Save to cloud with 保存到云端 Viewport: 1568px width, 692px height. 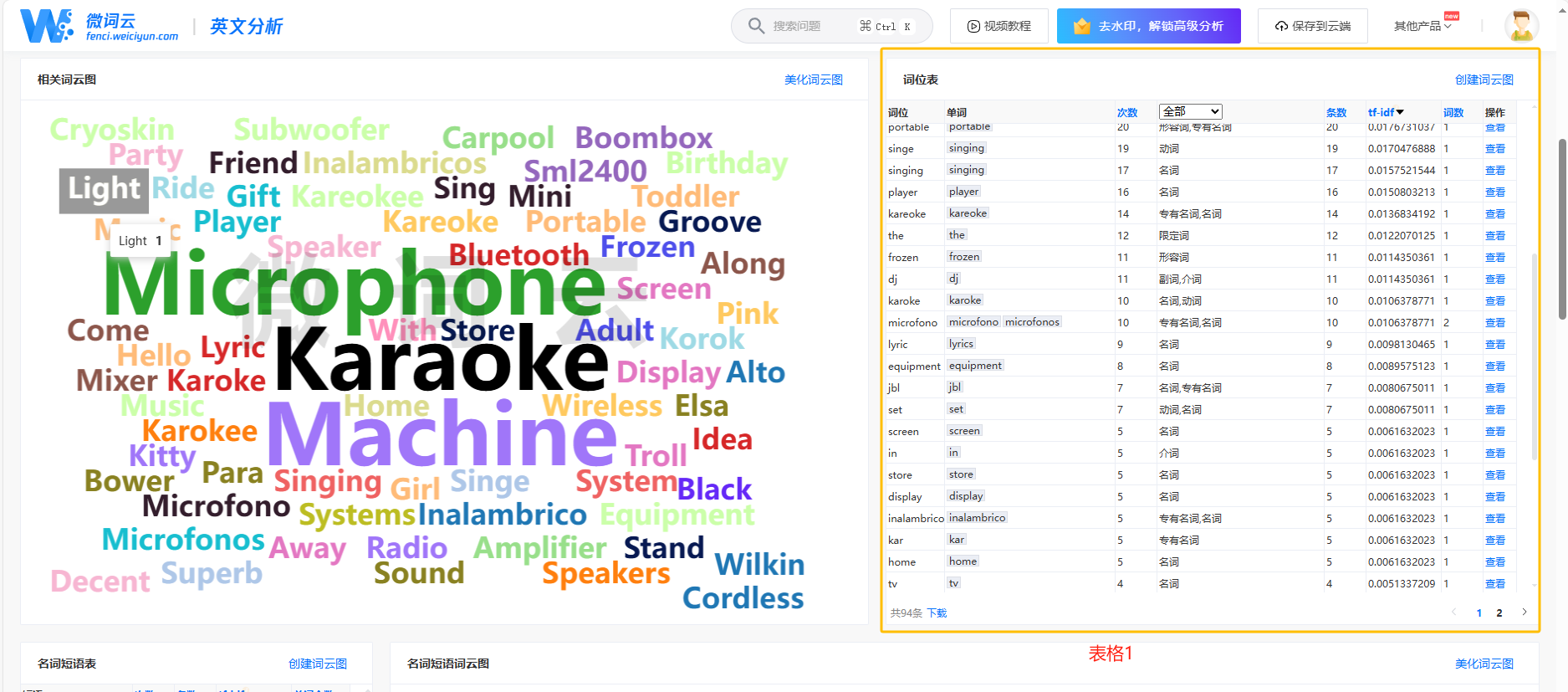(x=1312, y=26)
